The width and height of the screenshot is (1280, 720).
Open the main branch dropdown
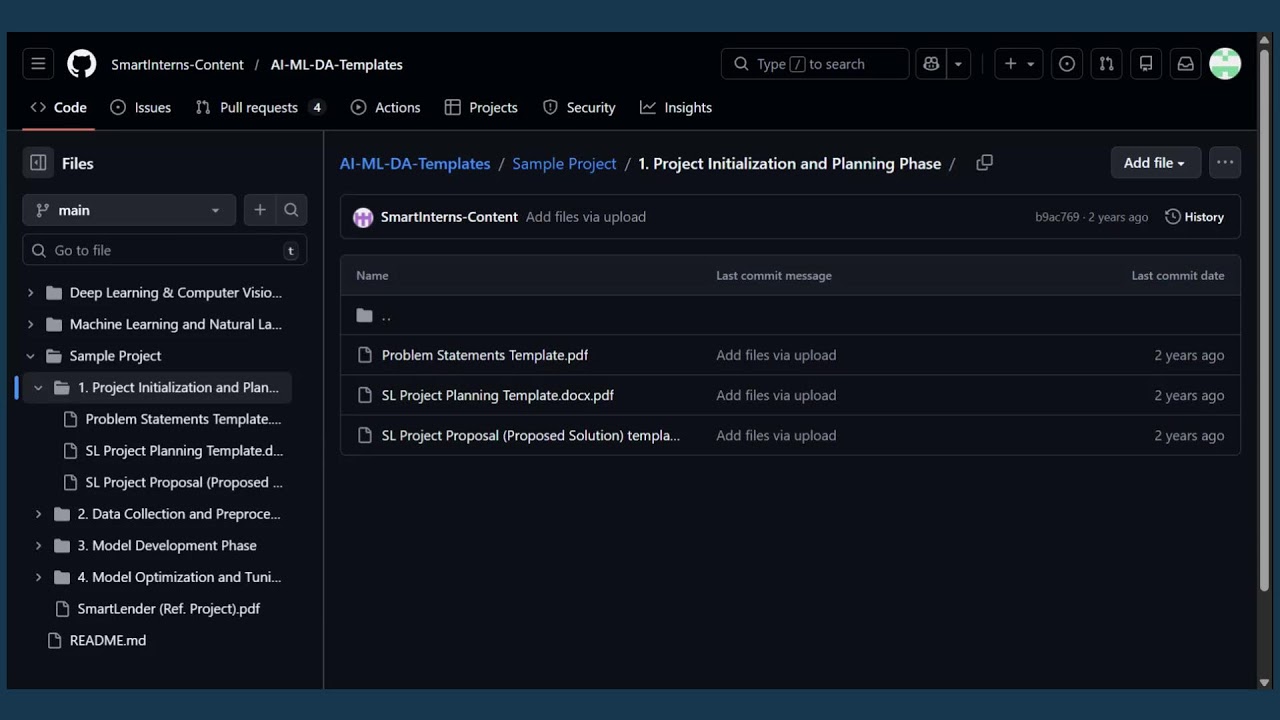click(x=129, y=210)
